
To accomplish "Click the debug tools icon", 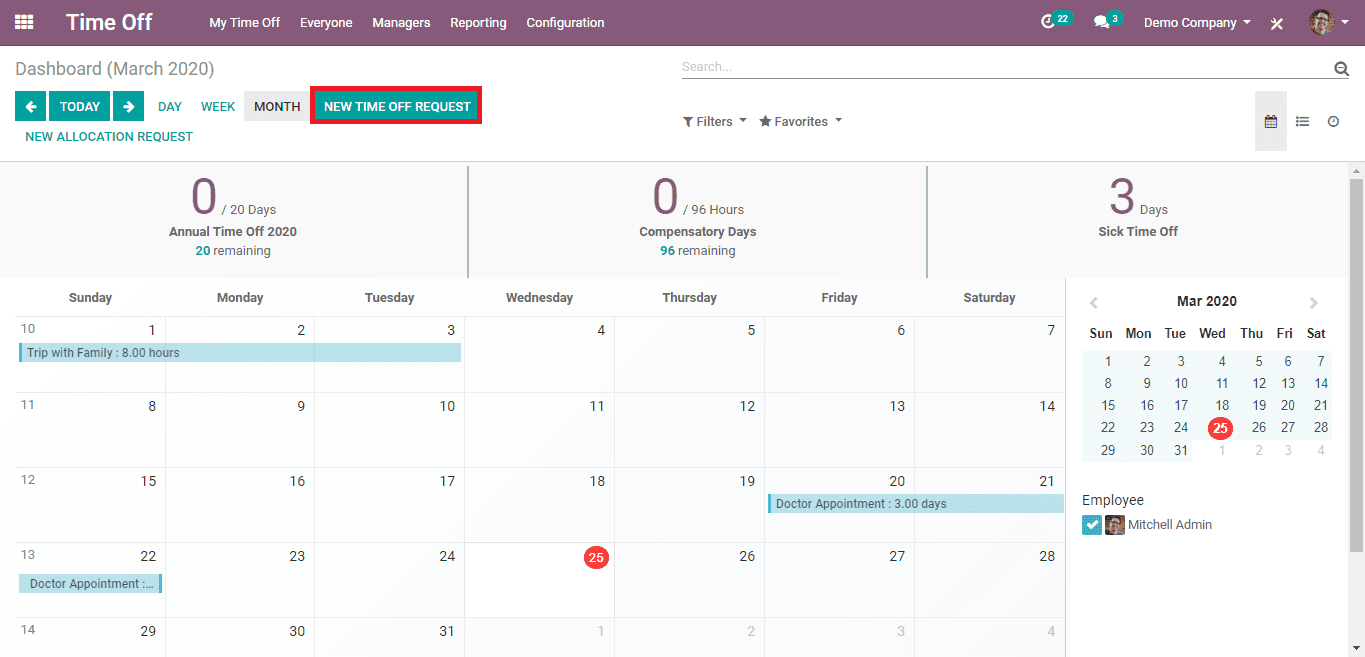I will [1277, 23].
